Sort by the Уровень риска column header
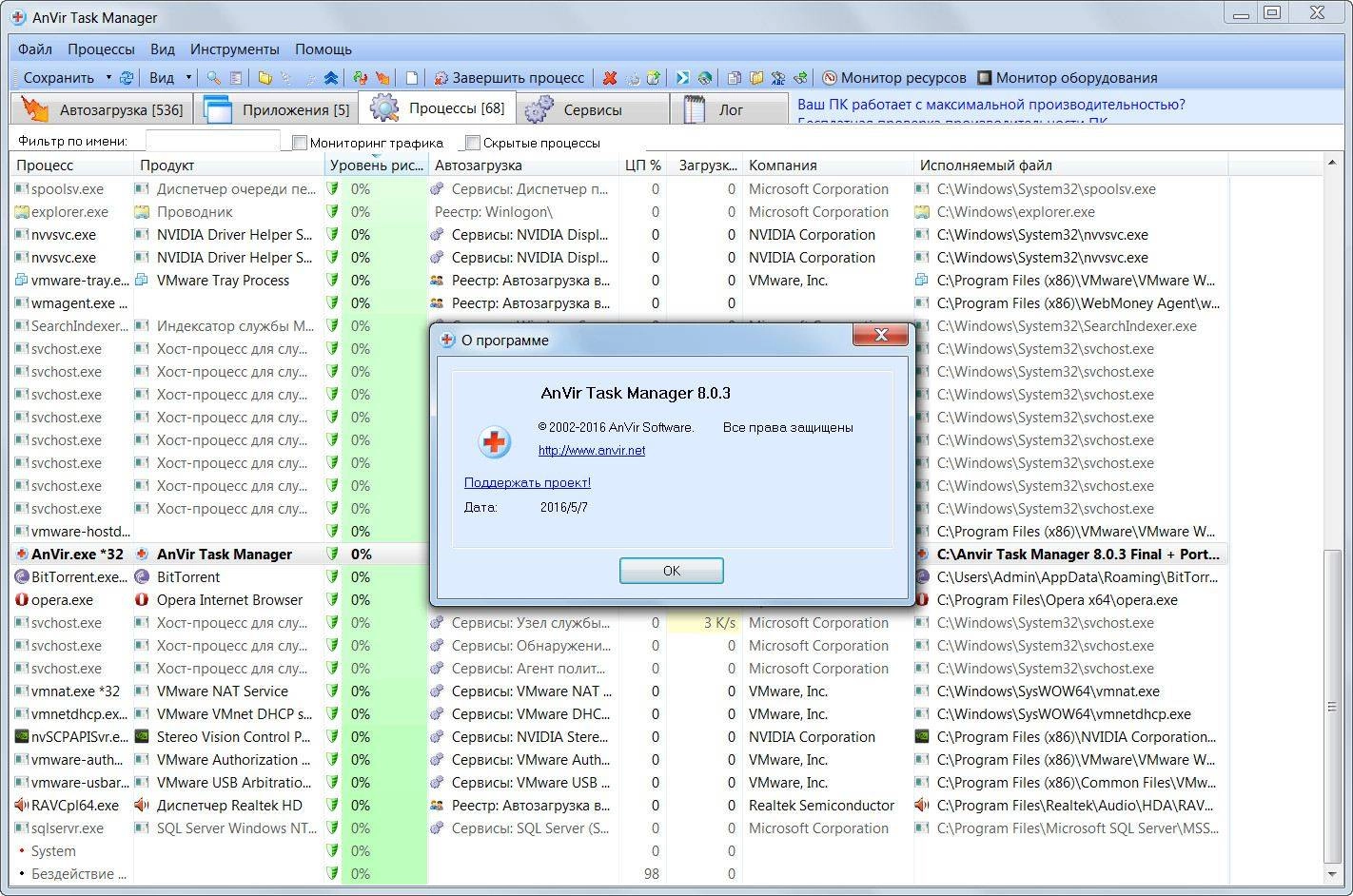1353x896 pixels. click(376, 166)
